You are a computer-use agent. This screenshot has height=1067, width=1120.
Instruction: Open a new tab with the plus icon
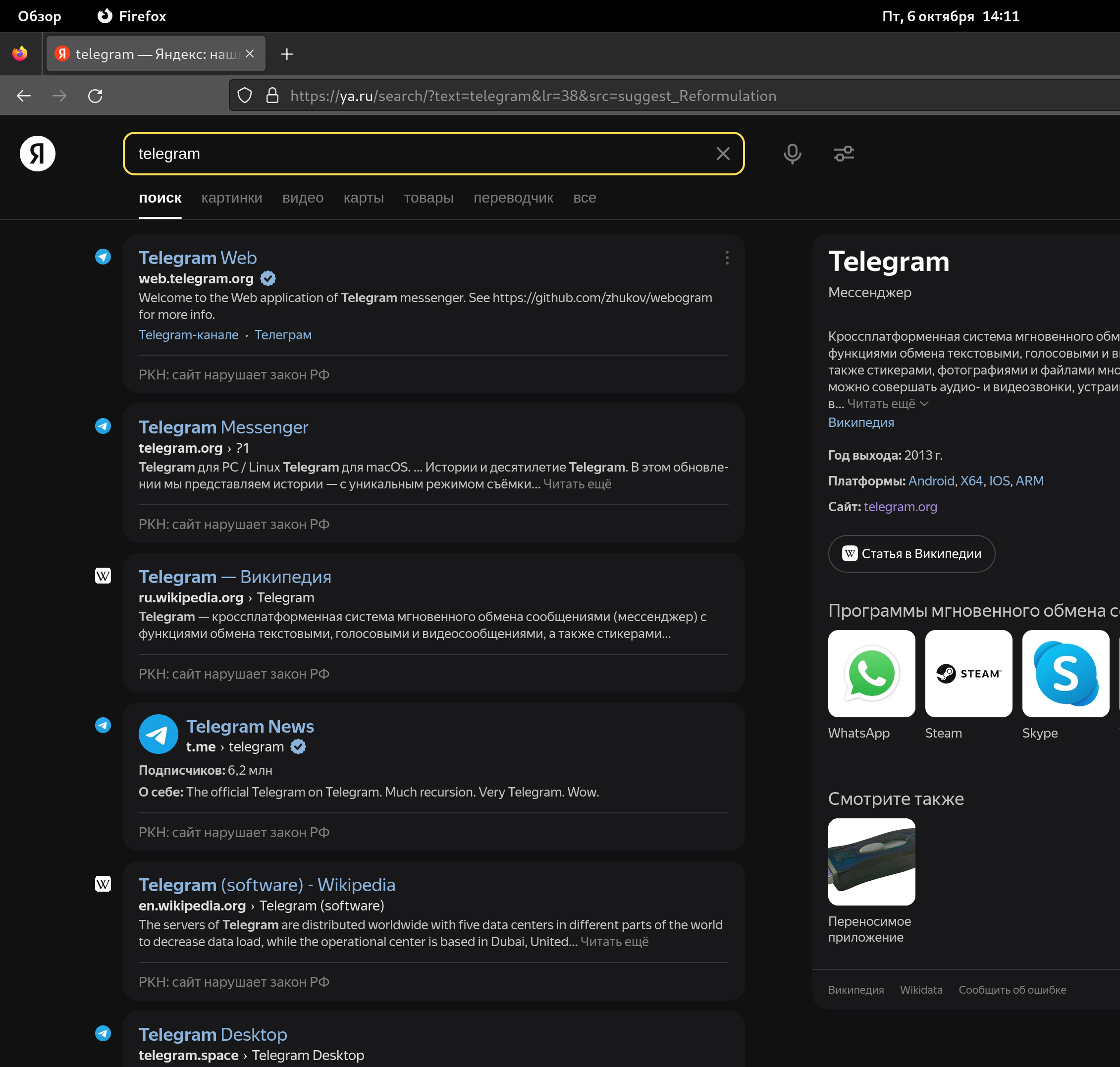coord(287,54)
